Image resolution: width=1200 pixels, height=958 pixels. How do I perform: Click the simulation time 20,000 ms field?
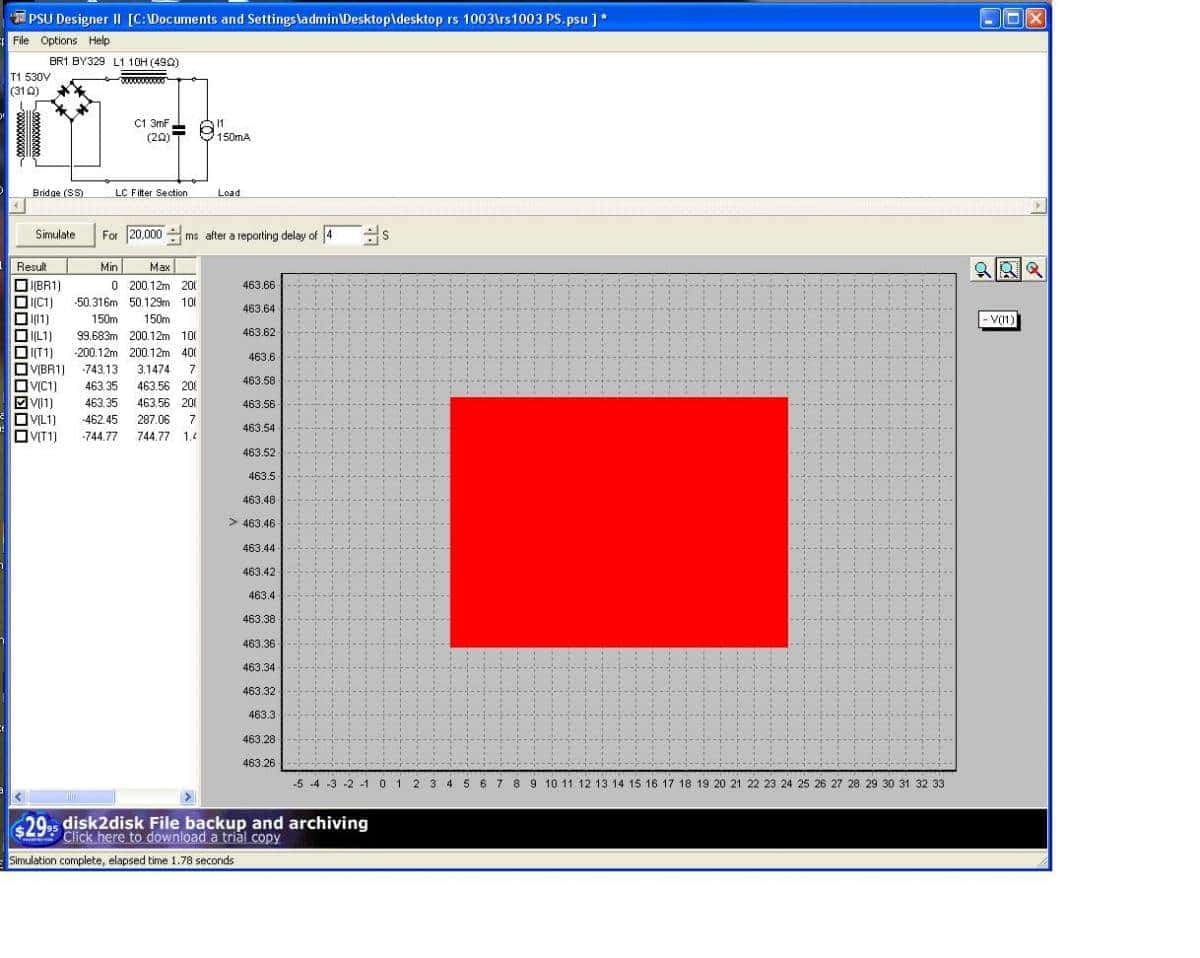[x=146, y=235]
